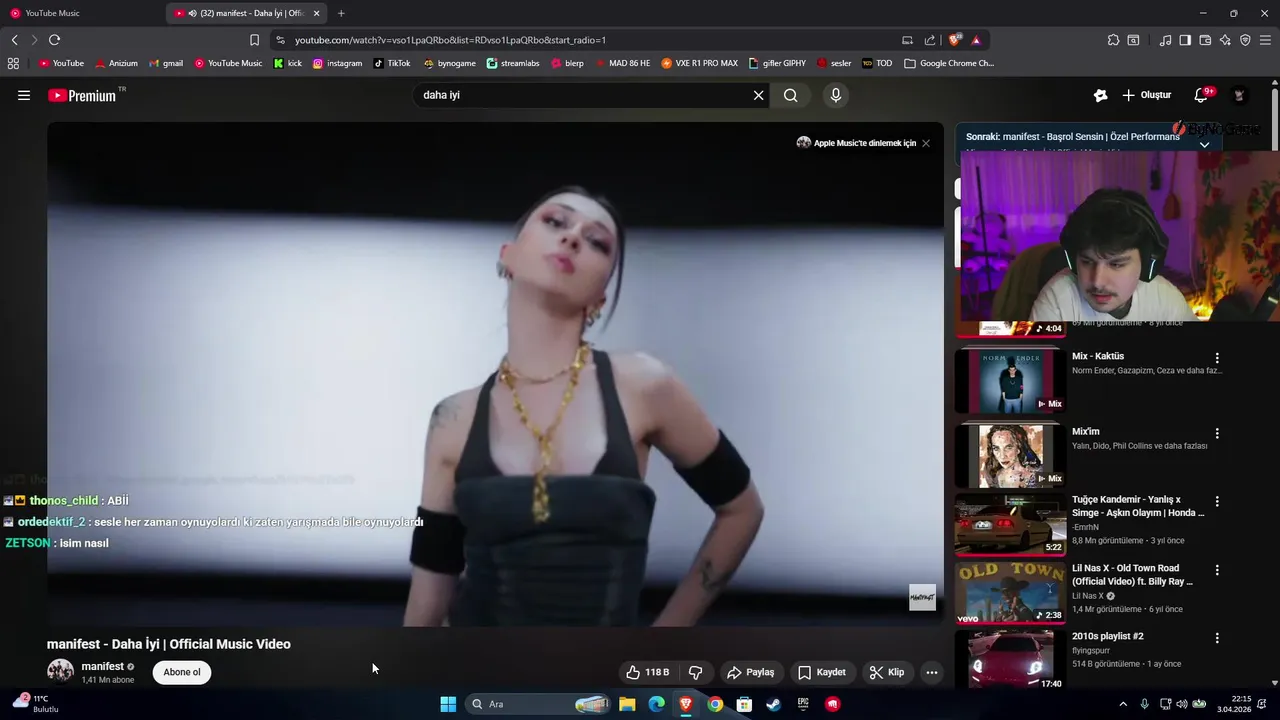This screenshot has width=1280, height=720.
Task: Open Leo AI sparkle icon
Action: (x=1225, y=40)
